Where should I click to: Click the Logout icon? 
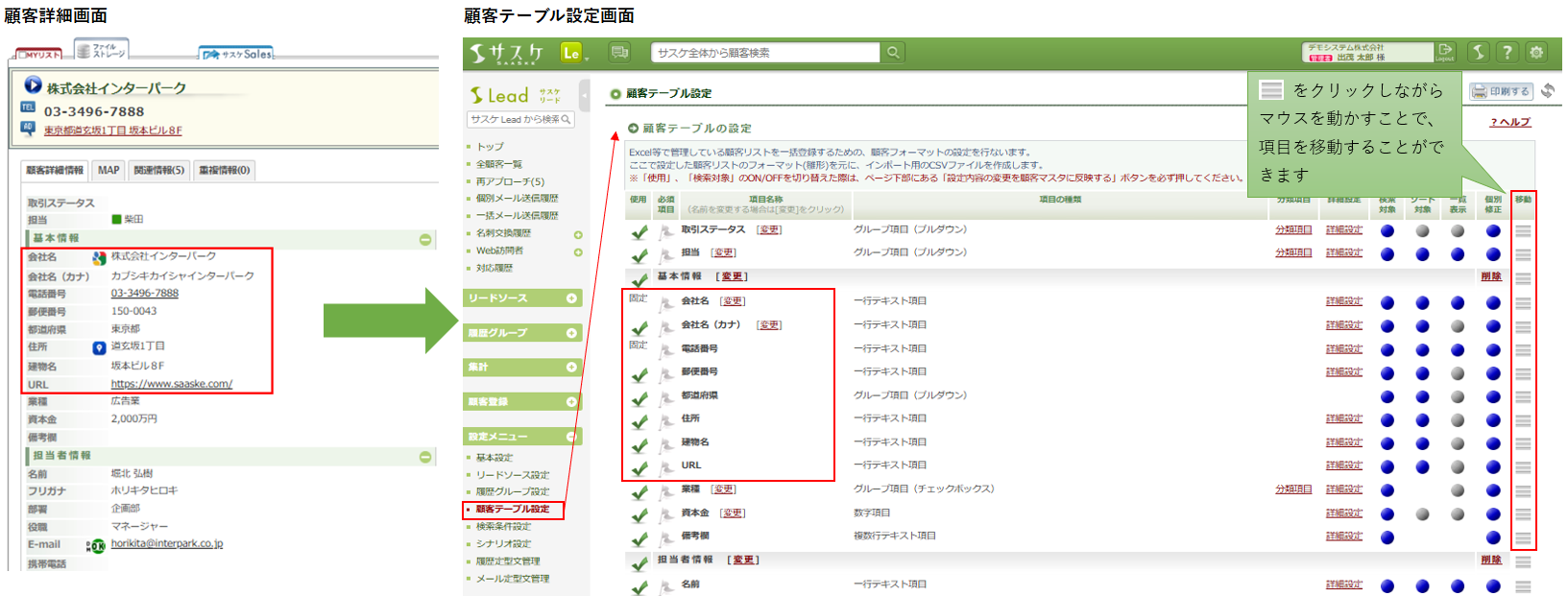[1445, 52]
